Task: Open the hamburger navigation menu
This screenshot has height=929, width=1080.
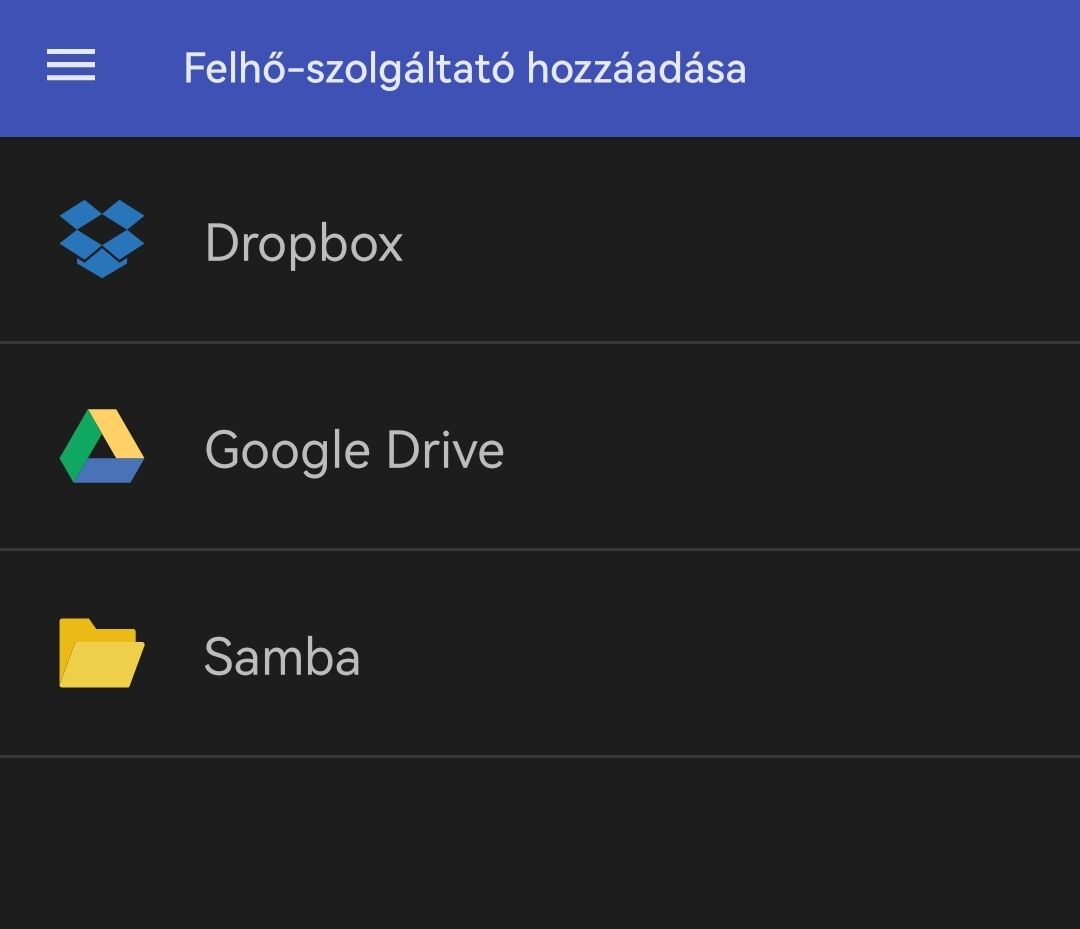Action: (x=71, y=65)
